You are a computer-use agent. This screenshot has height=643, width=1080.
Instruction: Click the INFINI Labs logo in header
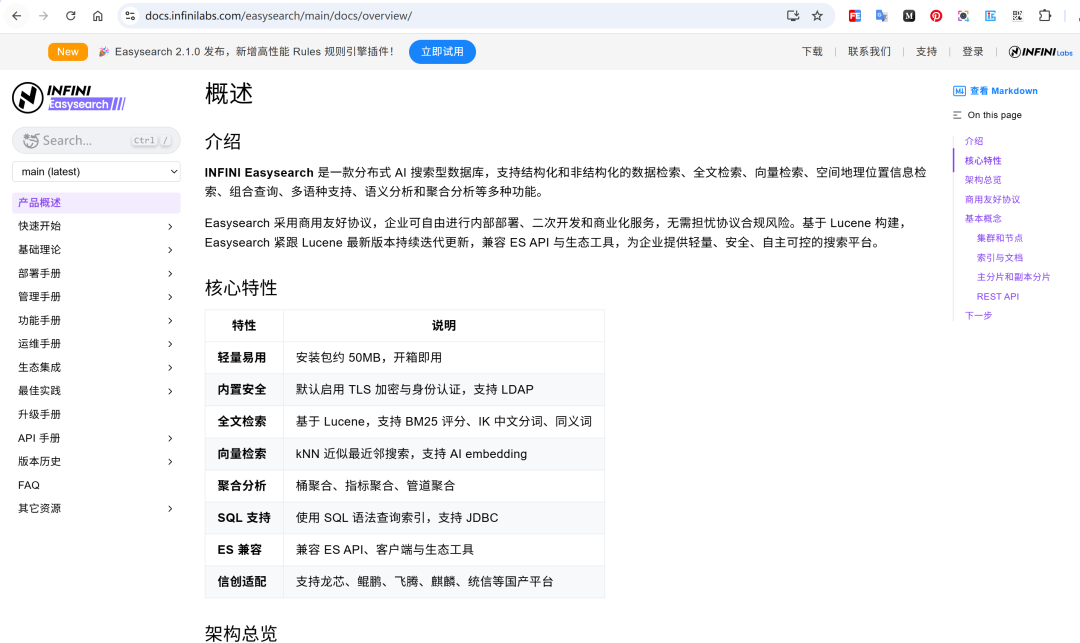click(x=1040, y=52)
